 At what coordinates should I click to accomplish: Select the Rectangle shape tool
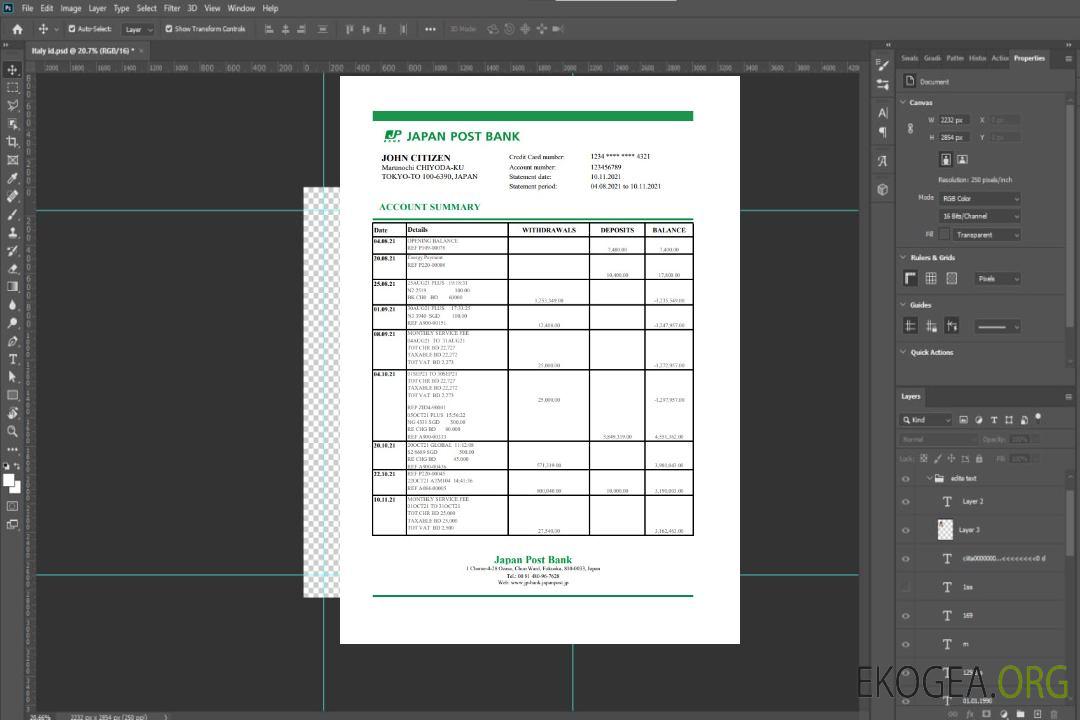pyautogui.click(x=12, y=395)
